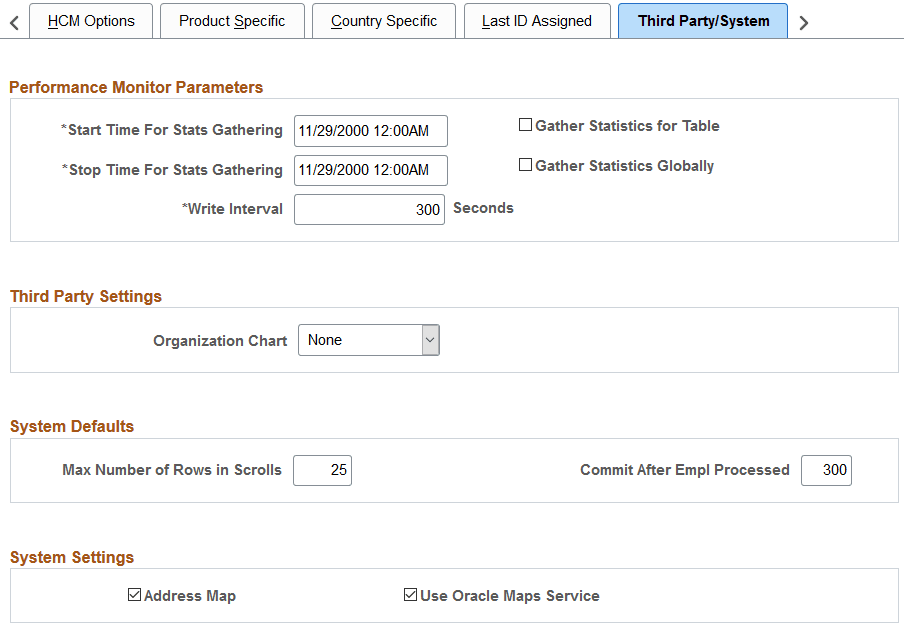
Task: Switch to the HCM Options tab
Action: point(91,20)
